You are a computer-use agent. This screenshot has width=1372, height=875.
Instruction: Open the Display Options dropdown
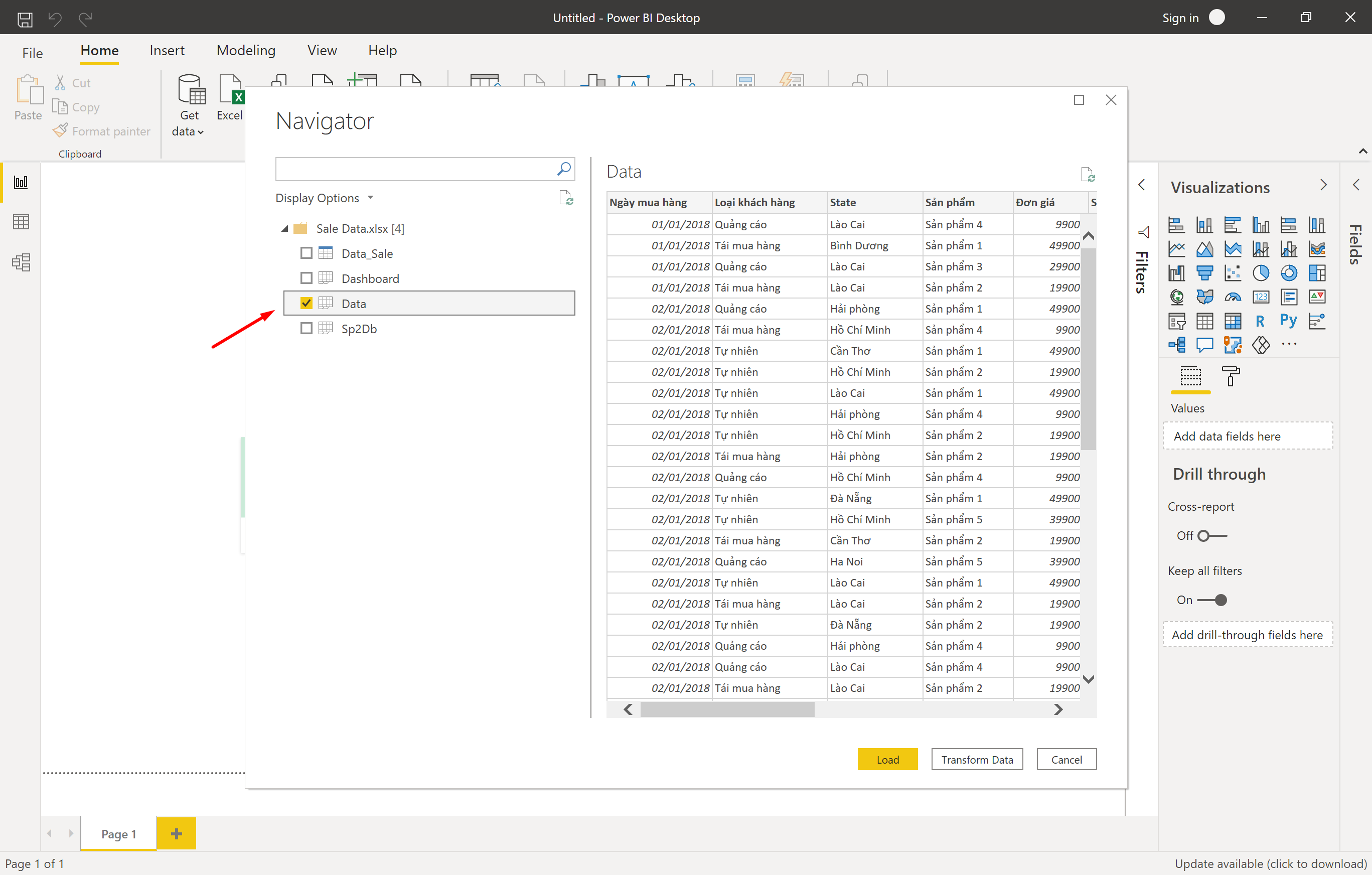pos(324,198)
